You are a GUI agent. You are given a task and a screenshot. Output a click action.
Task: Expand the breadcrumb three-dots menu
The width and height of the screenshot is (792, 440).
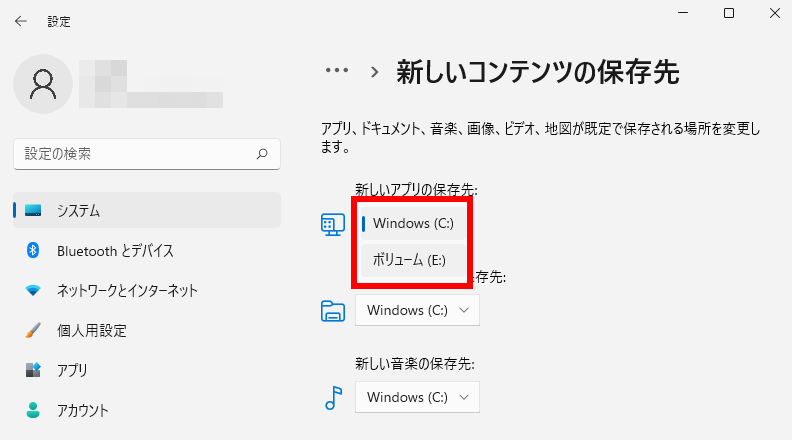[337, 71]
